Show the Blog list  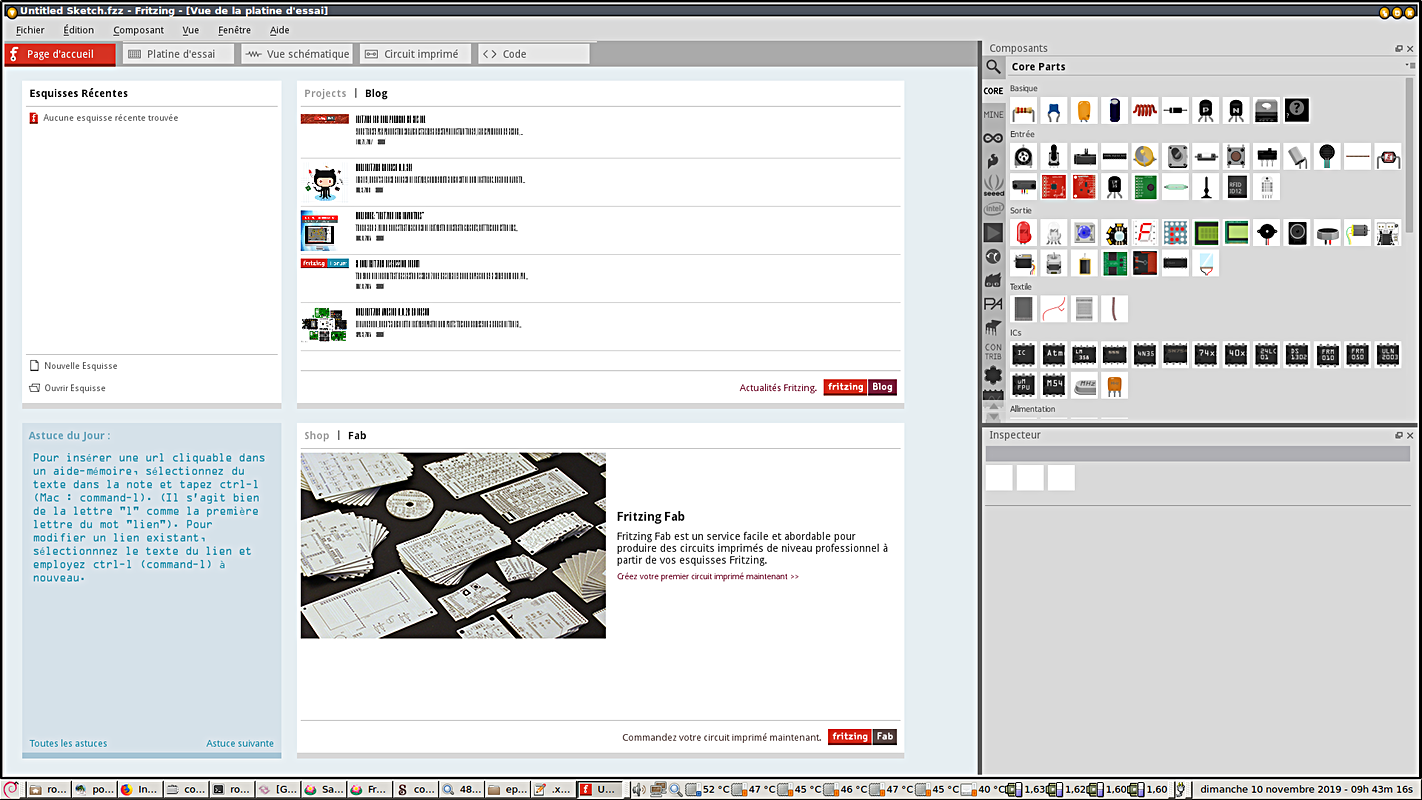pyautogui.click(x=376, y=93)
